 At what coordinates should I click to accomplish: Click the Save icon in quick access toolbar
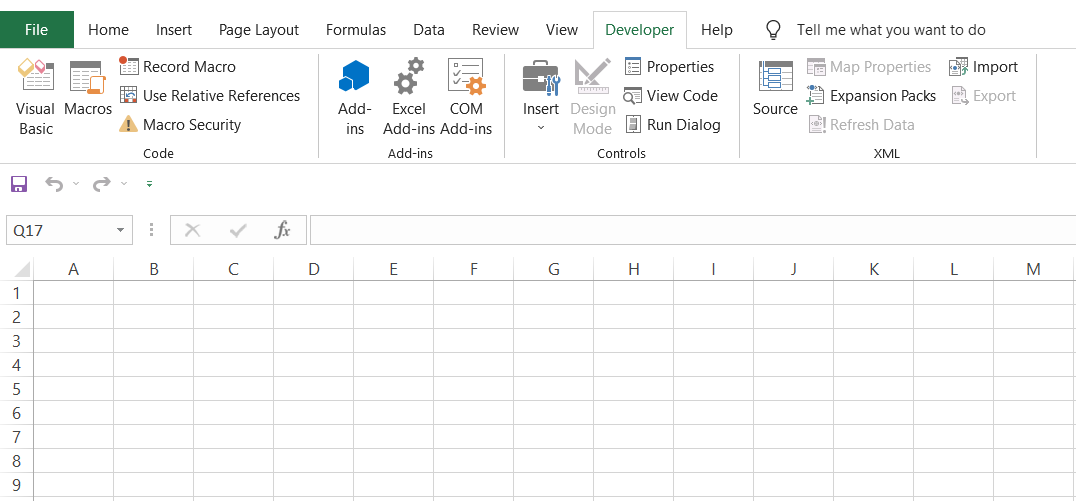click(x=18, y=184)
